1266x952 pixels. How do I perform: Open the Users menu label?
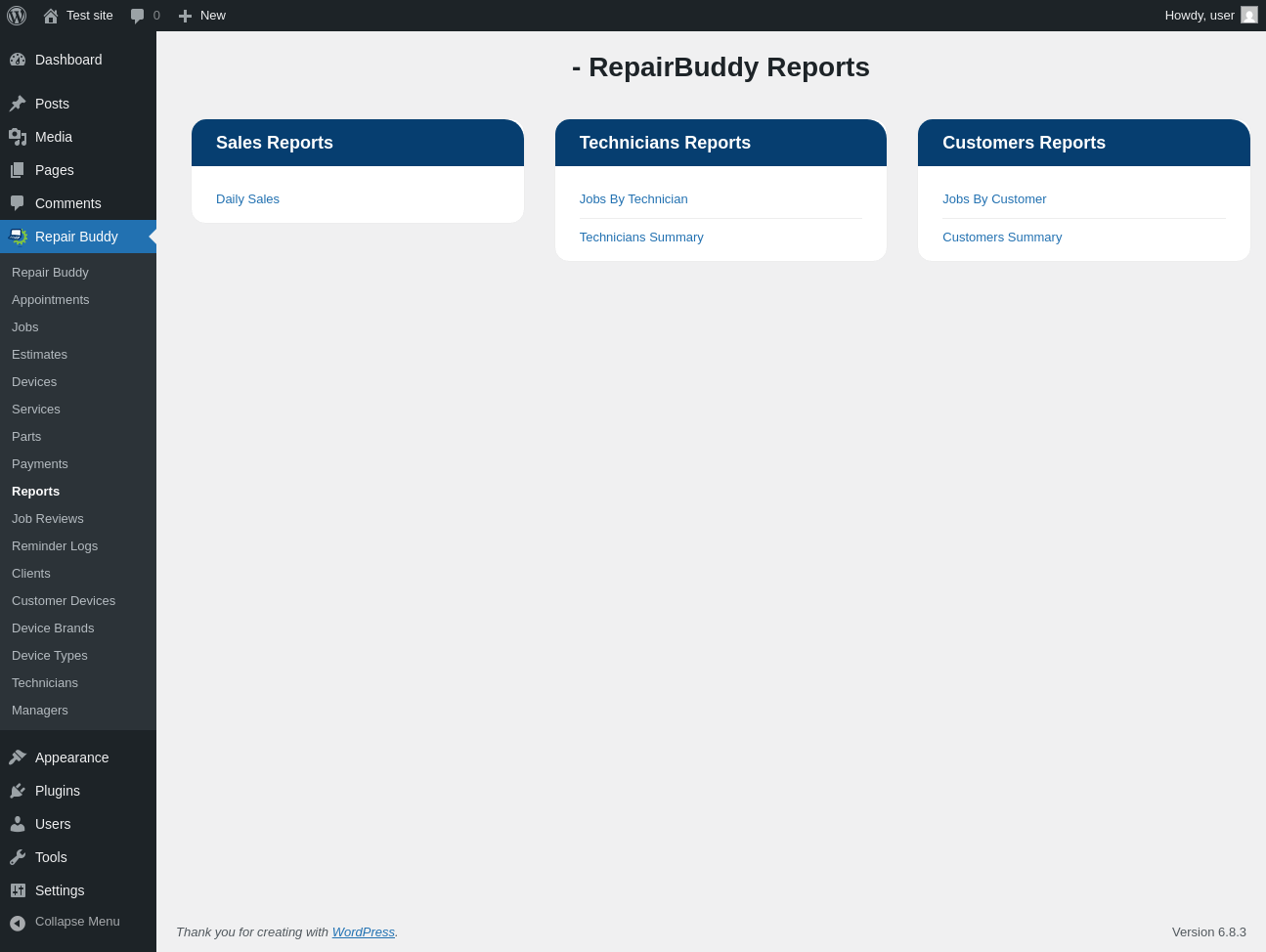[x=53, y=824]
